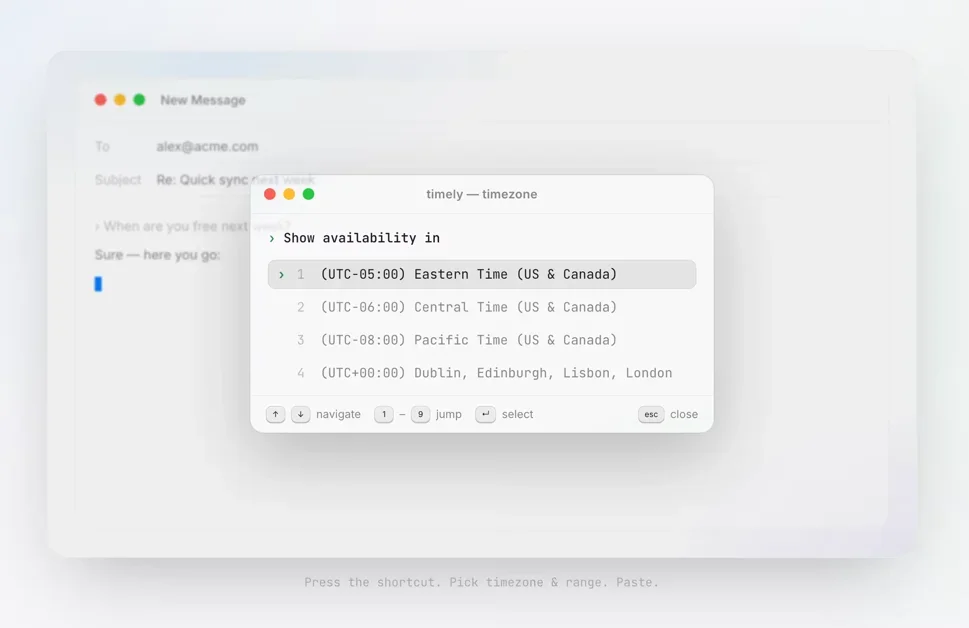Click the 'navigate' hint label
969x628 pixels.
pyautogui.click(x=338, y=414)
